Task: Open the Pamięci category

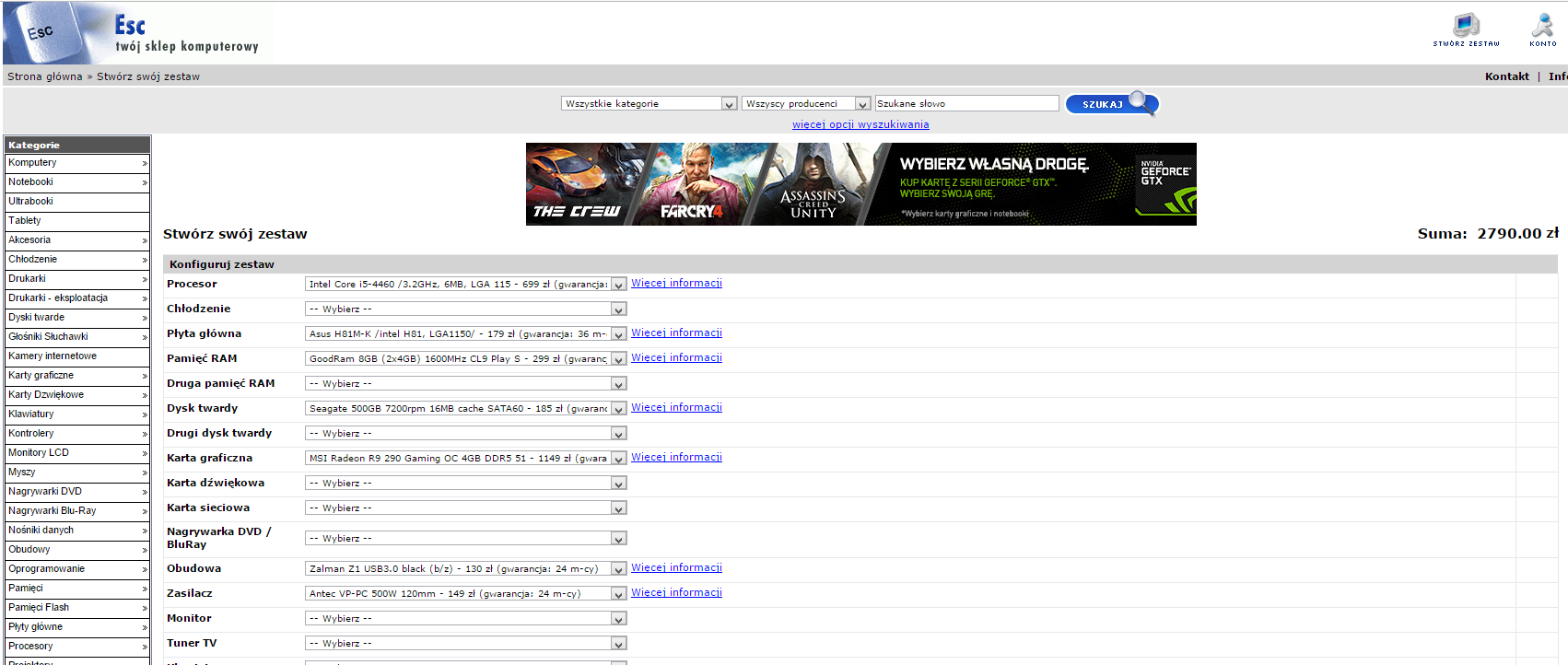Action: coord(77,589)
